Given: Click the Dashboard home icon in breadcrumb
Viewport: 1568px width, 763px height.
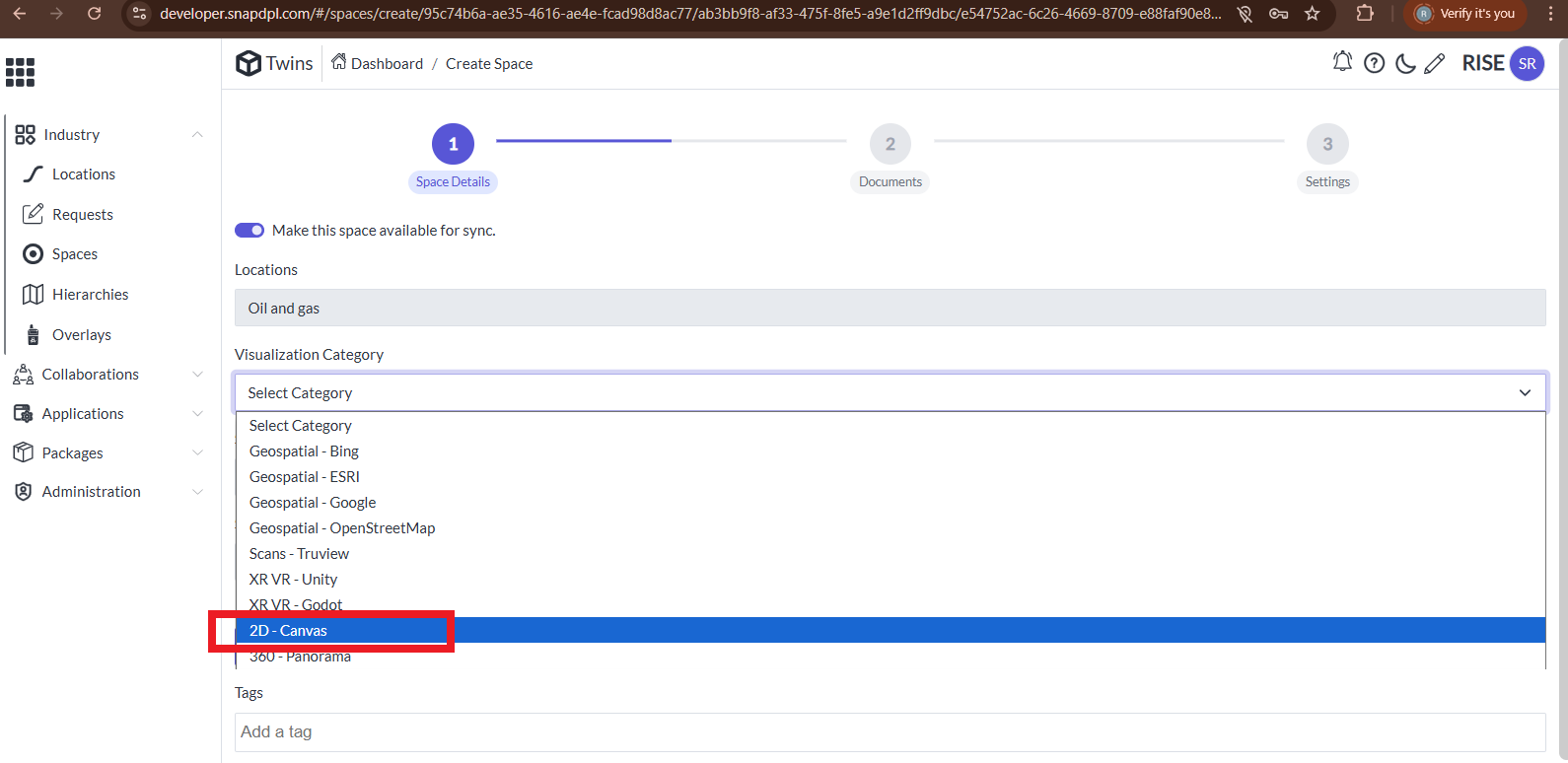Looking at the screenshot, I should [339, 62].
